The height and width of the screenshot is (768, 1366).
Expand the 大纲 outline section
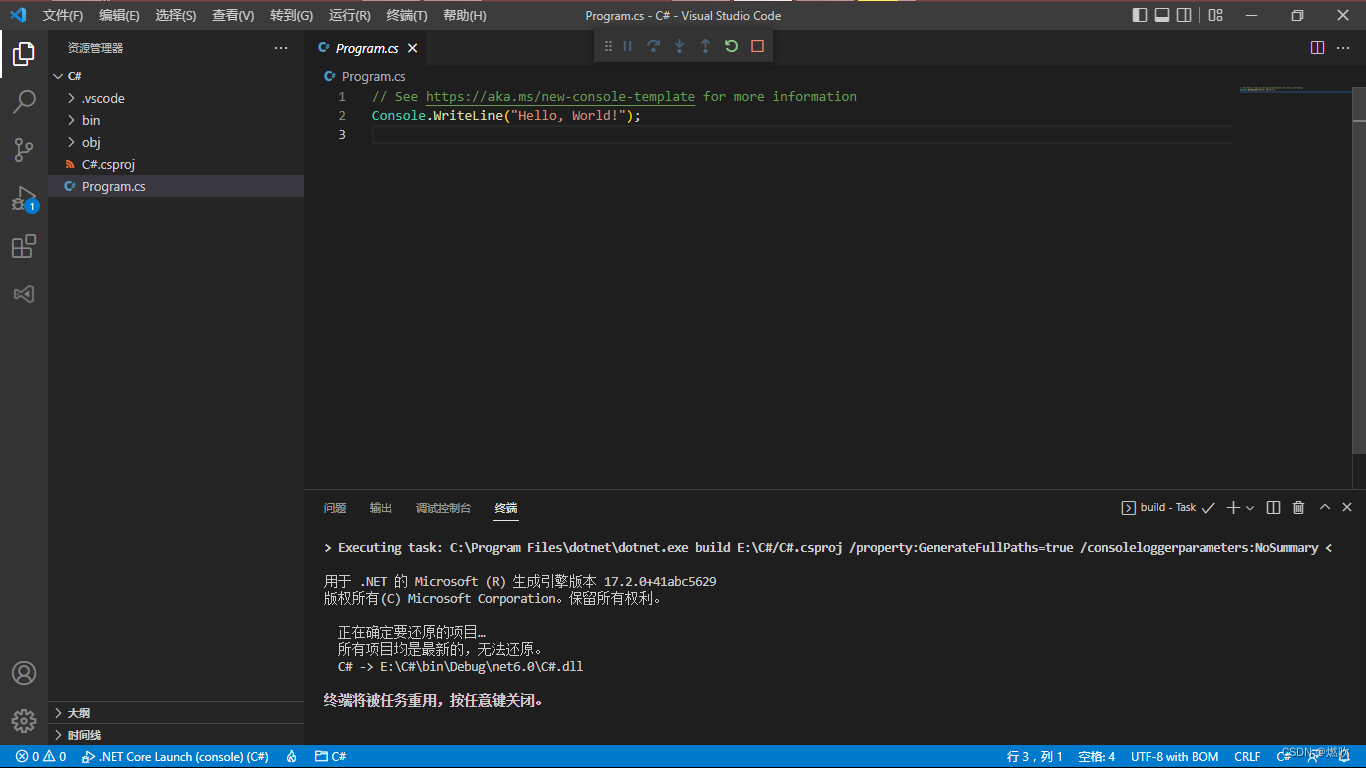[x=176, y=713]
